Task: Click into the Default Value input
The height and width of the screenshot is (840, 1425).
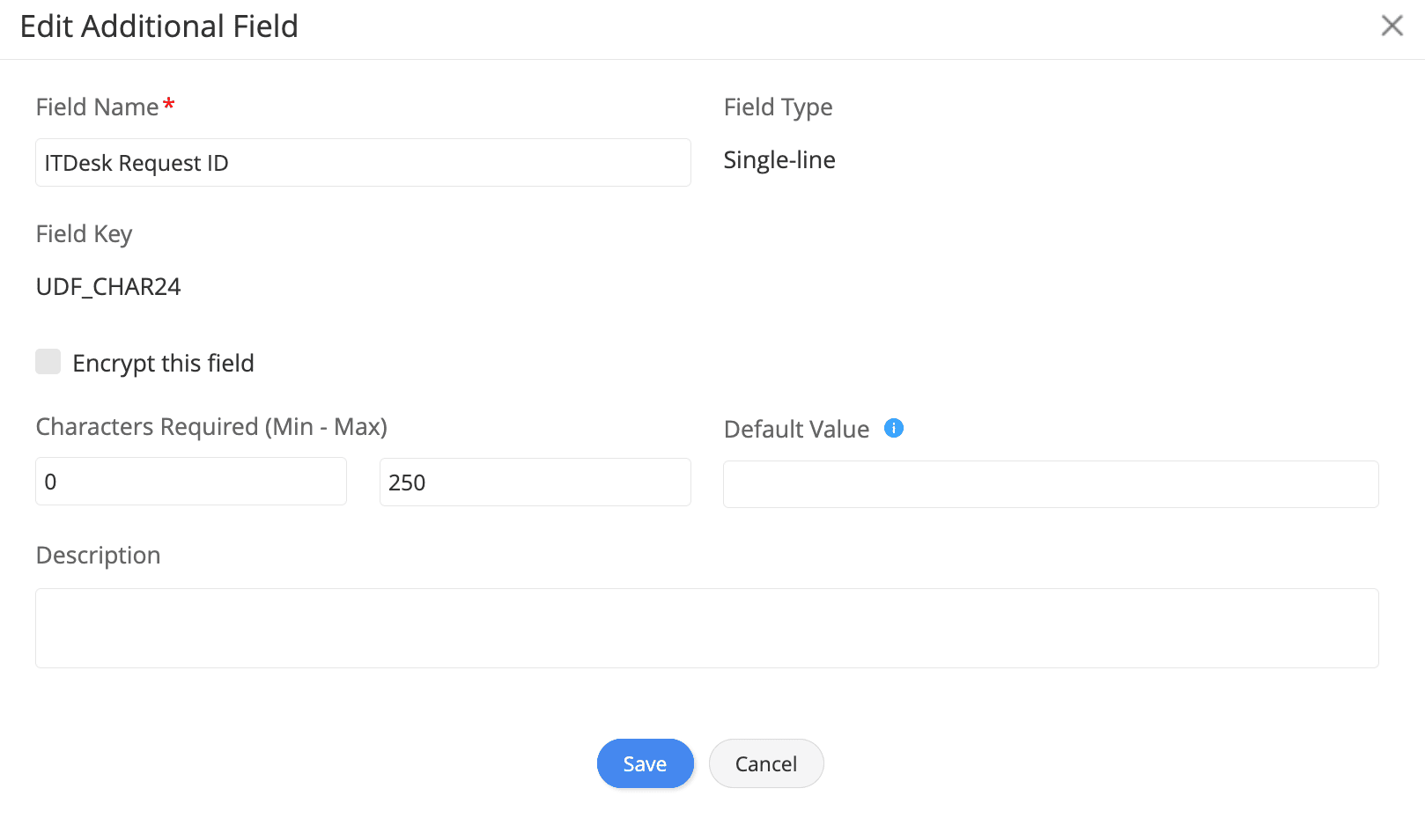Action: click(1050, 484)
